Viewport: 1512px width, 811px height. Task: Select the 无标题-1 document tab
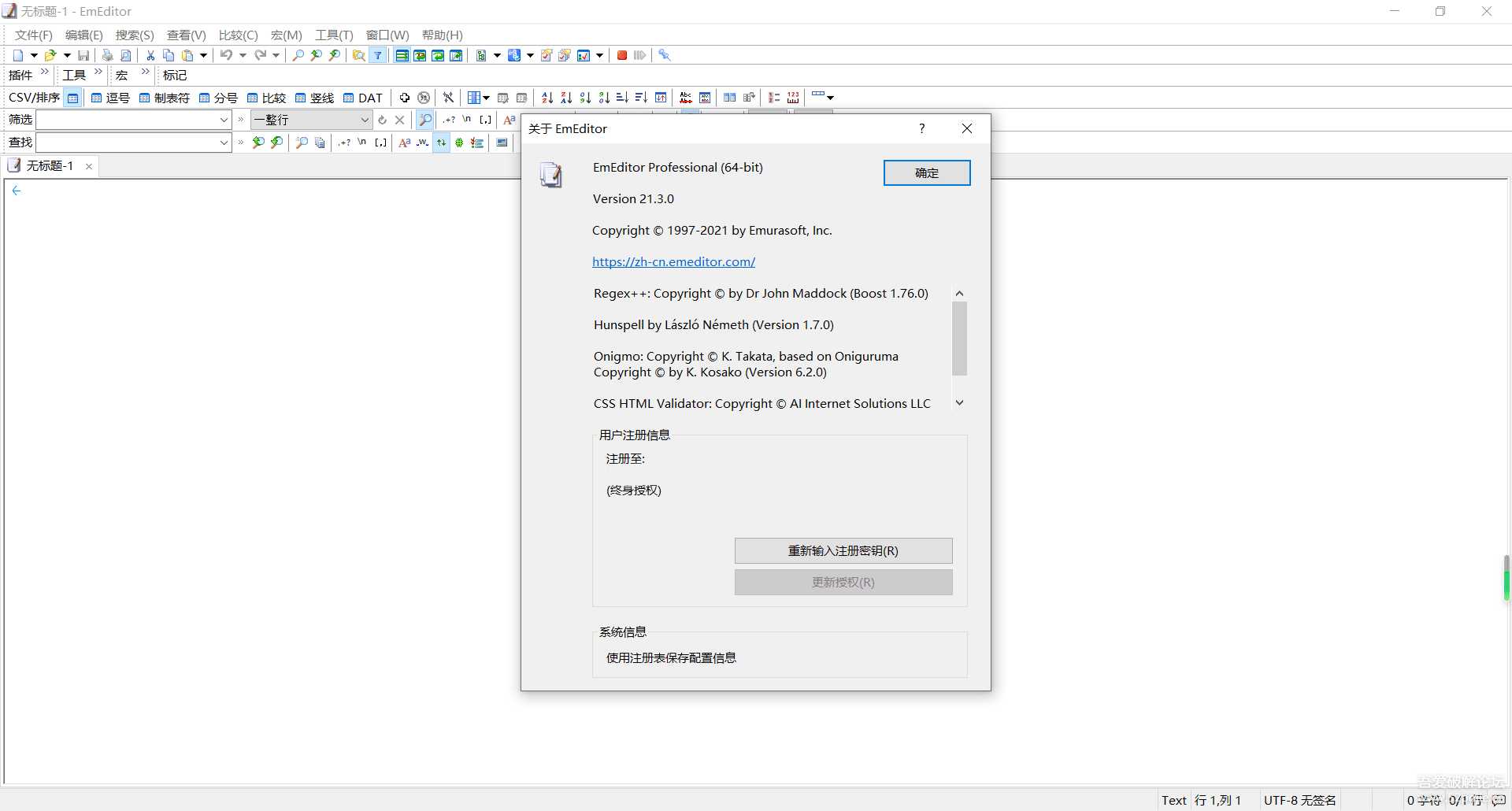tap(50, 166)
